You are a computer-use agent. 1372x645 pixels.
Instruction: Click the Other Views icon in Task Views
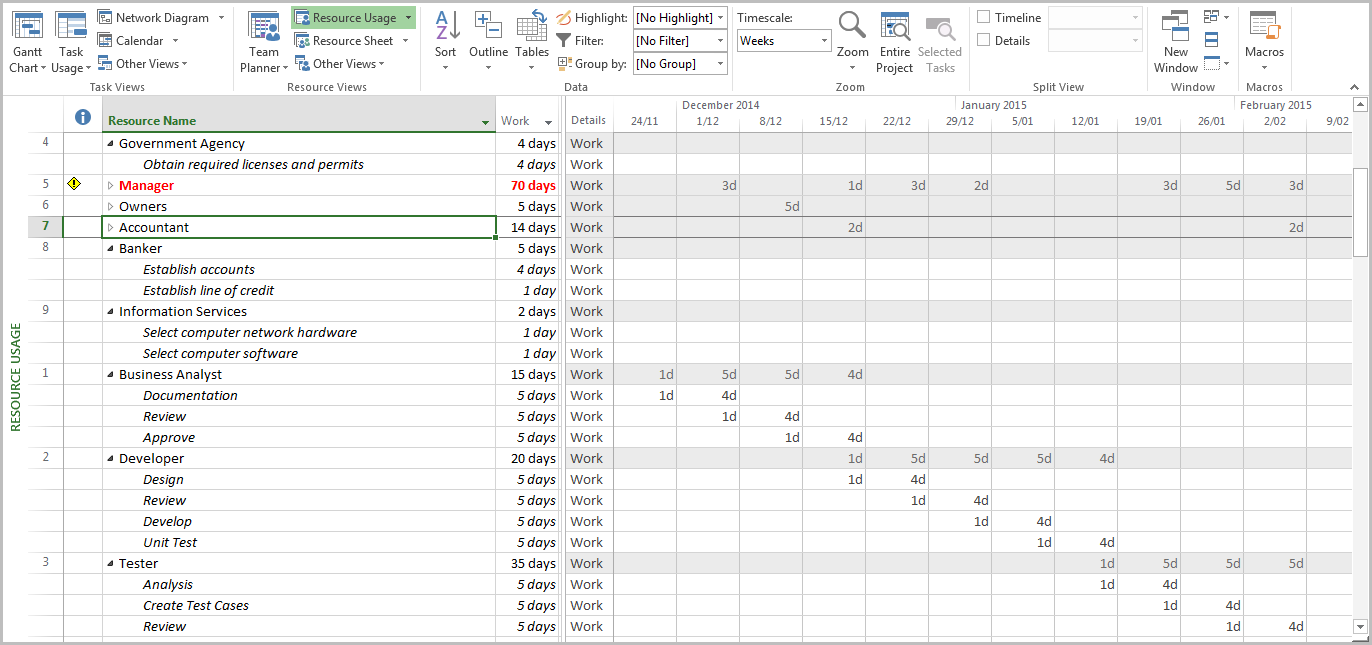pyautogui.click(x=105, y=63)
